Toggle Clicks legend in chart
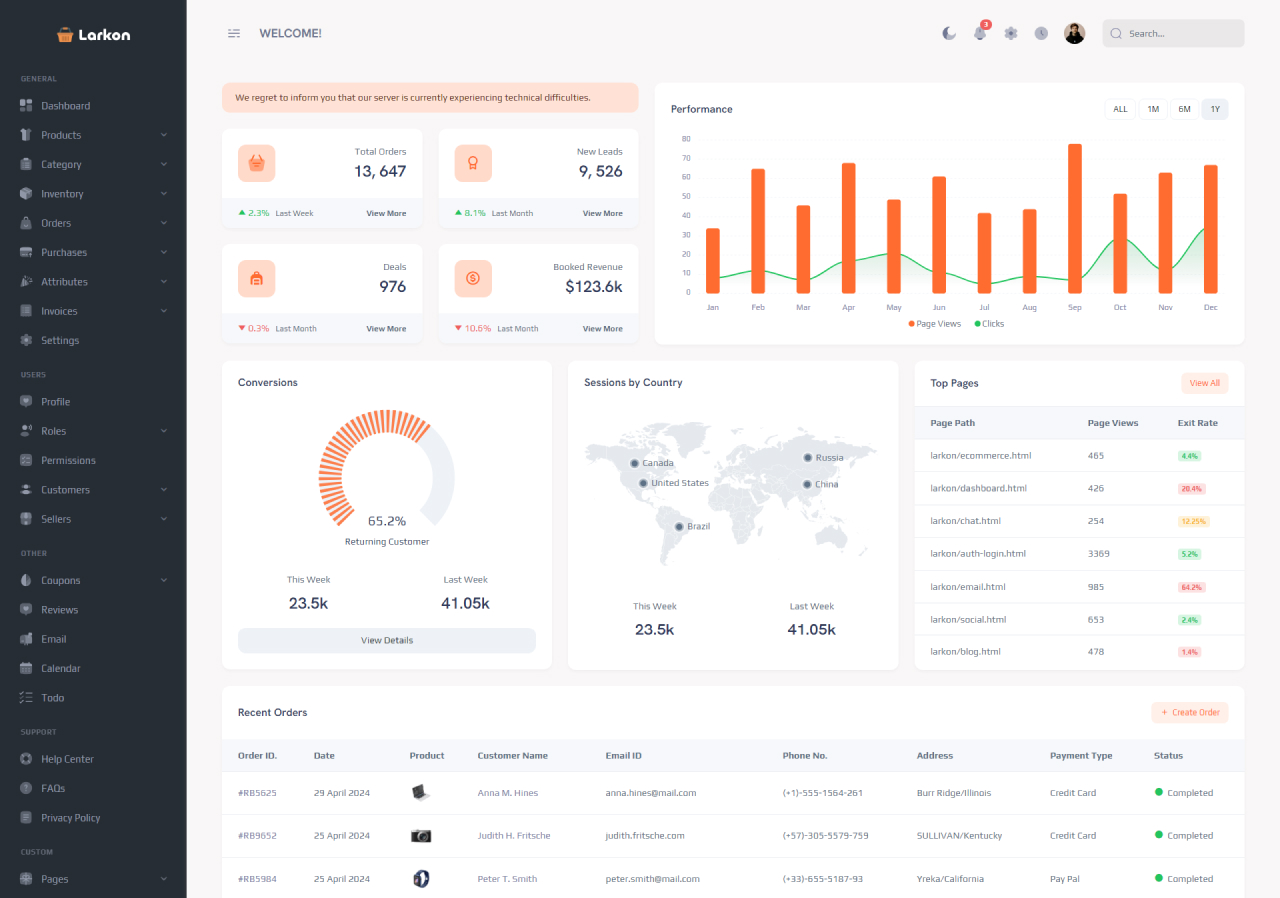This screenshot has width=1280, height=898. tap(989, 324)
